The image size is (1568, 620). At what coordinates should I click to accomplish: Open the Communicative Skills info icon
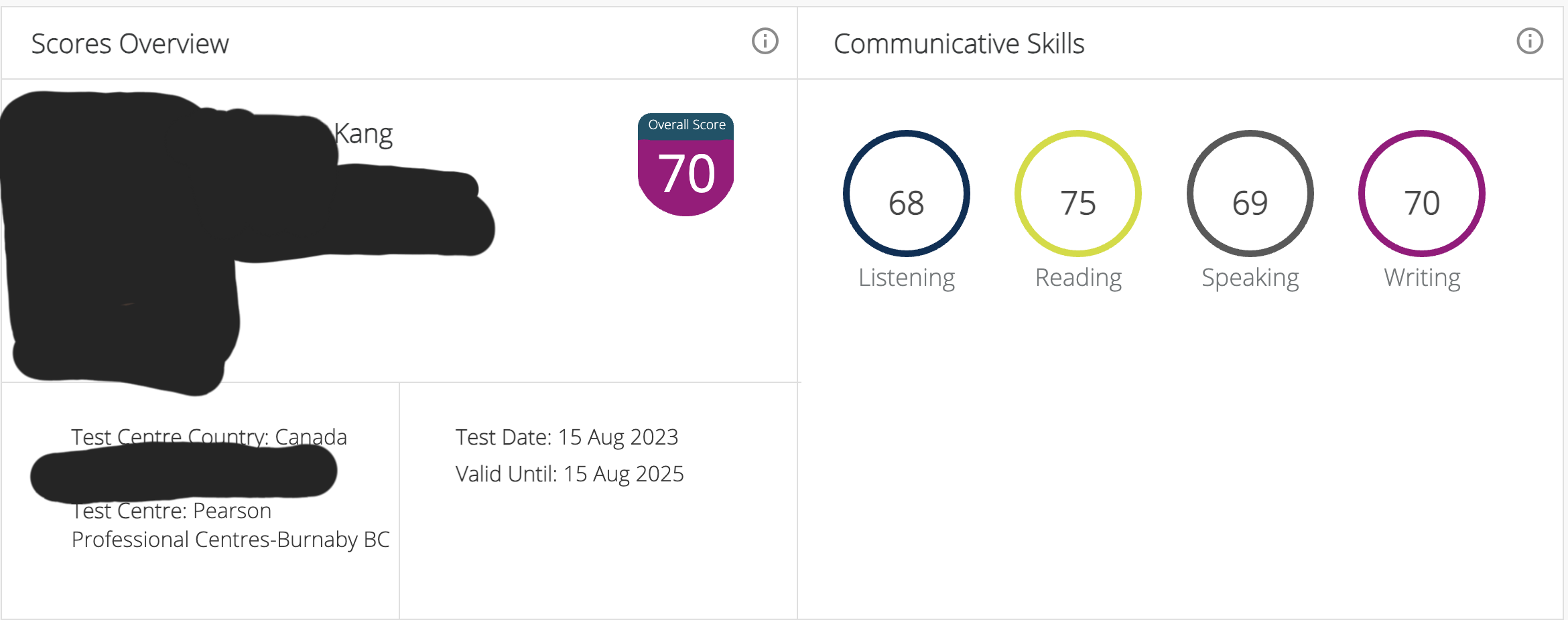1530,42
